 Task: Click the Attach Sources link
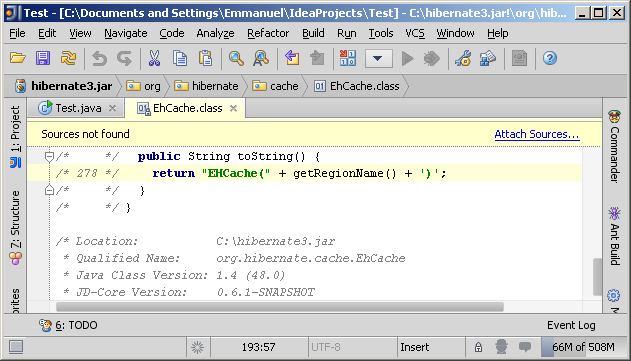tap(537, 134)
